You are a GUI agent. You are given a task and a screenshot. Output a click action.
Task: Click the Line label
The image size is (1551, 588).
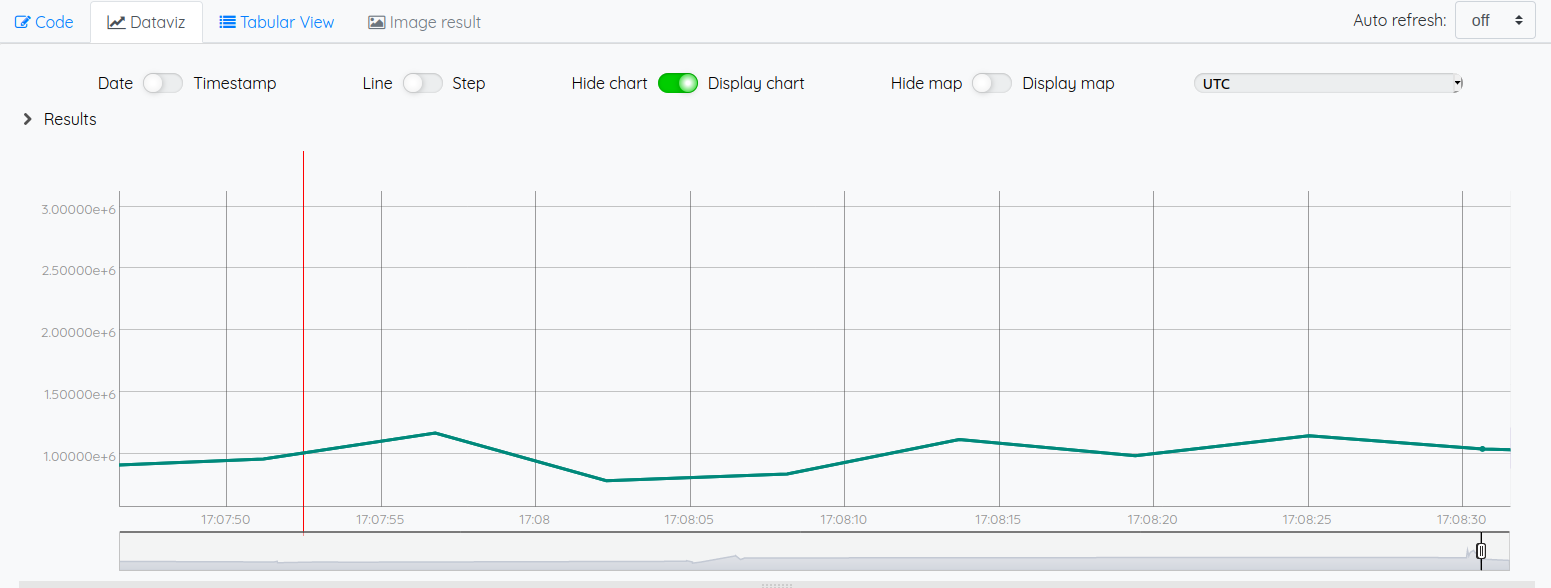377,83
